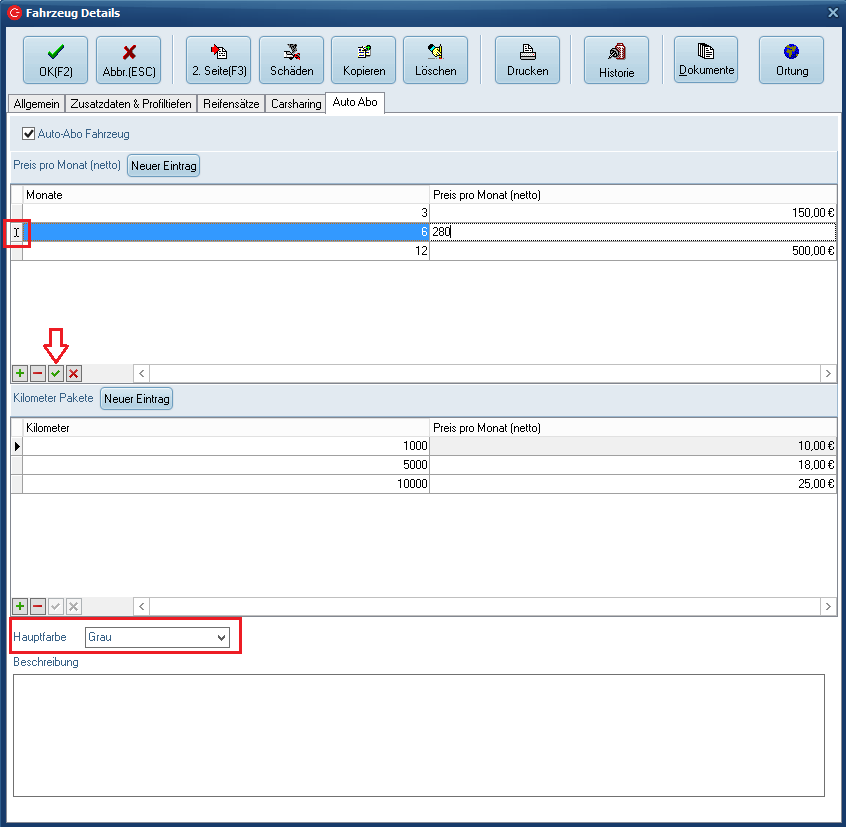The height and width of the screenshot is (827, 846).
Task: Click the Kopieren copy vehicle button
Action: pyautogui.click(x=363, y=60)
